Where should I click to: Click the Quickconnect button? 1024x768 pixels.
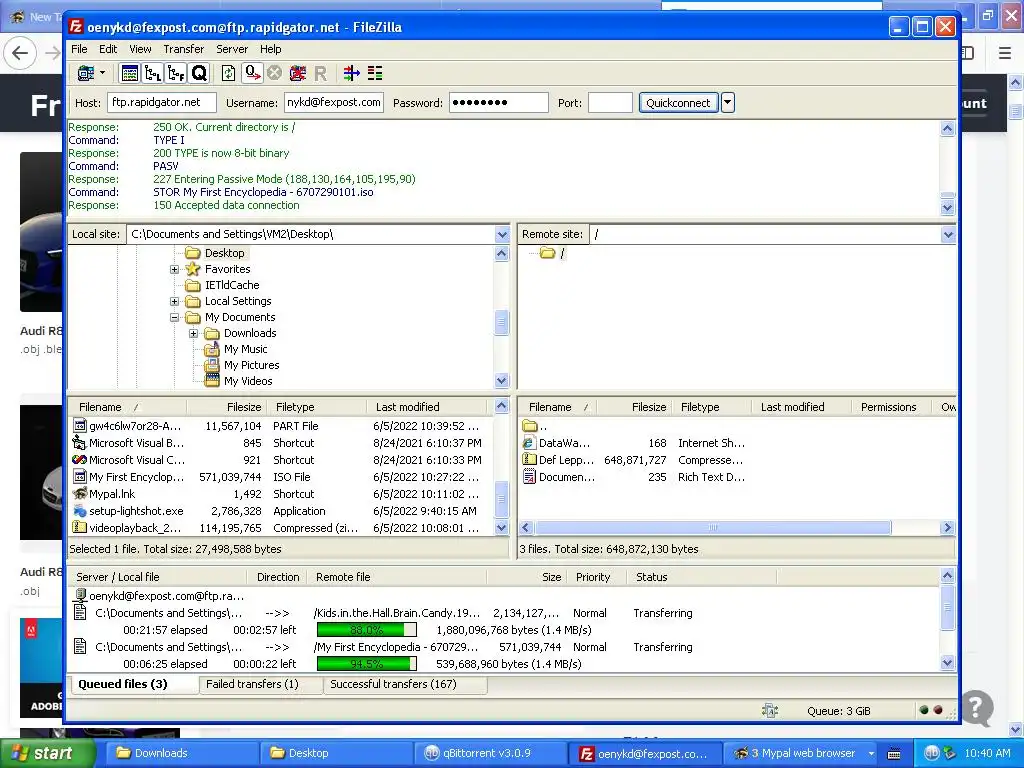[x=678, y=103]
